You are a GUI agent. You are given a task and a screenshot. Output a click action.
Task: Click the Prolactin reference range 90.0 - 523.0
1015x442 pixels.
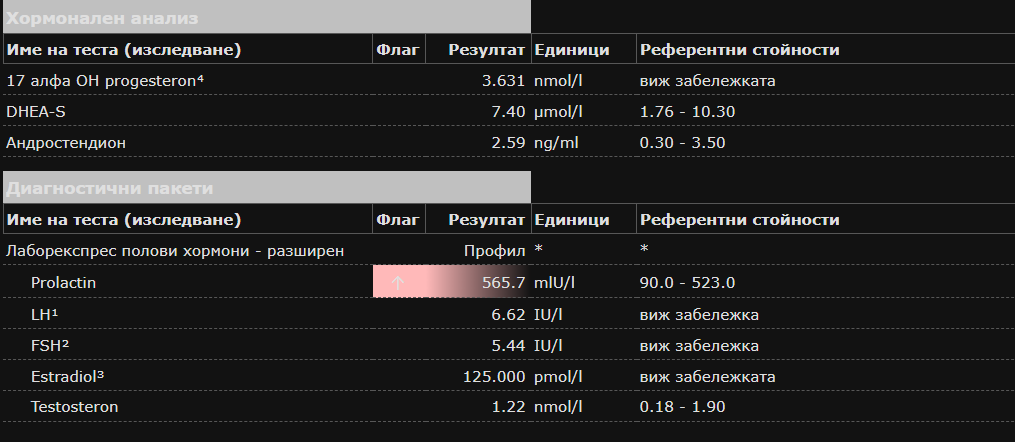(x=687, y=283)
